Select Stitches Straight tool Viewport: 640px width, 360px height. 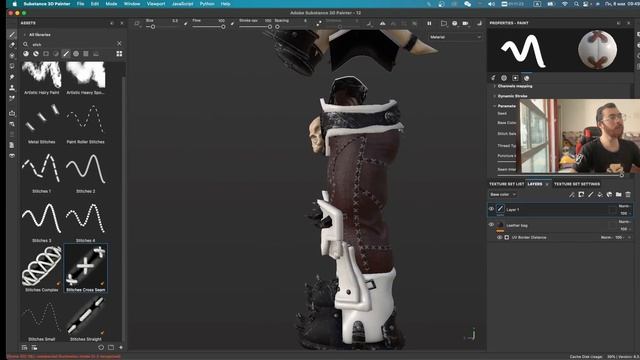85,319
